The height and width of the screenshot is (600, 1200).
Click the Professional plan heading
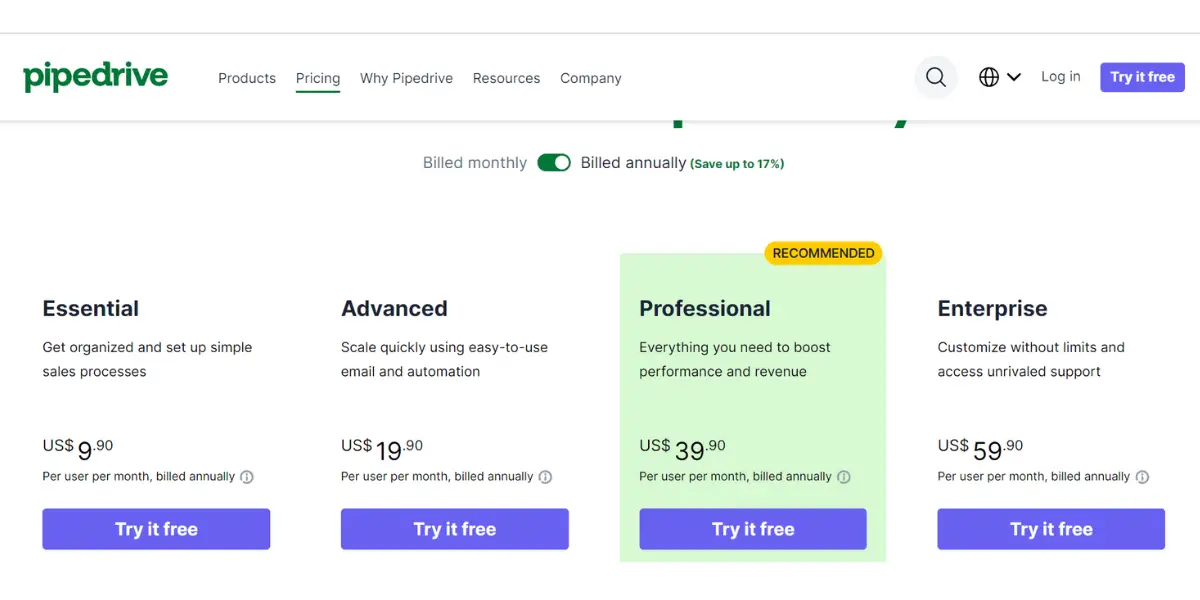[705, 309]
